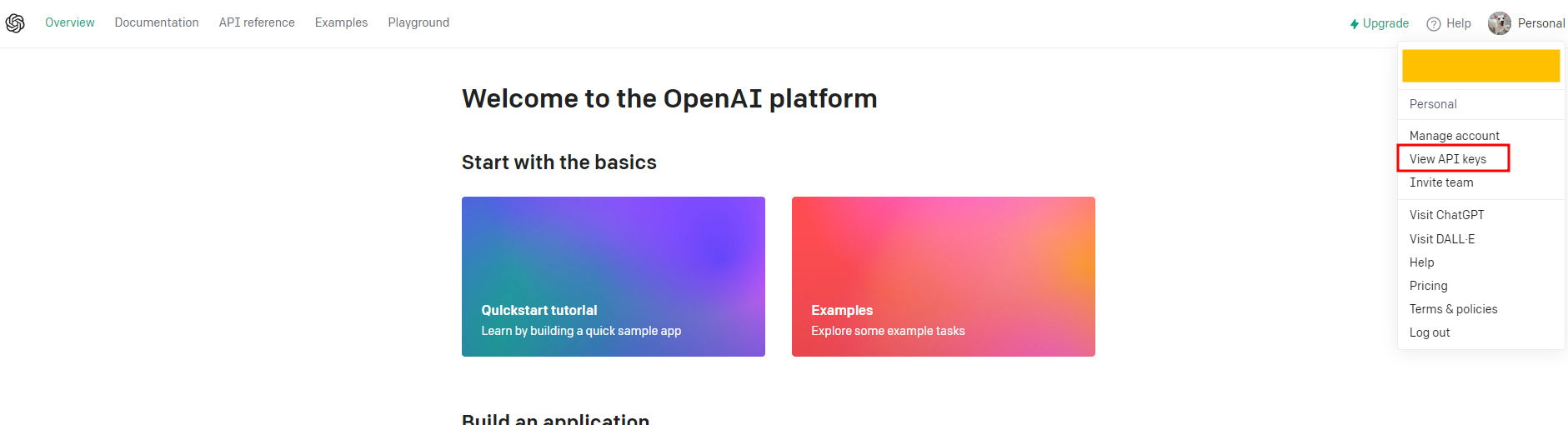Screen dimensions: 1568x425
Task: Open the Examples gradient card
Action: click(x=944, y=277)
